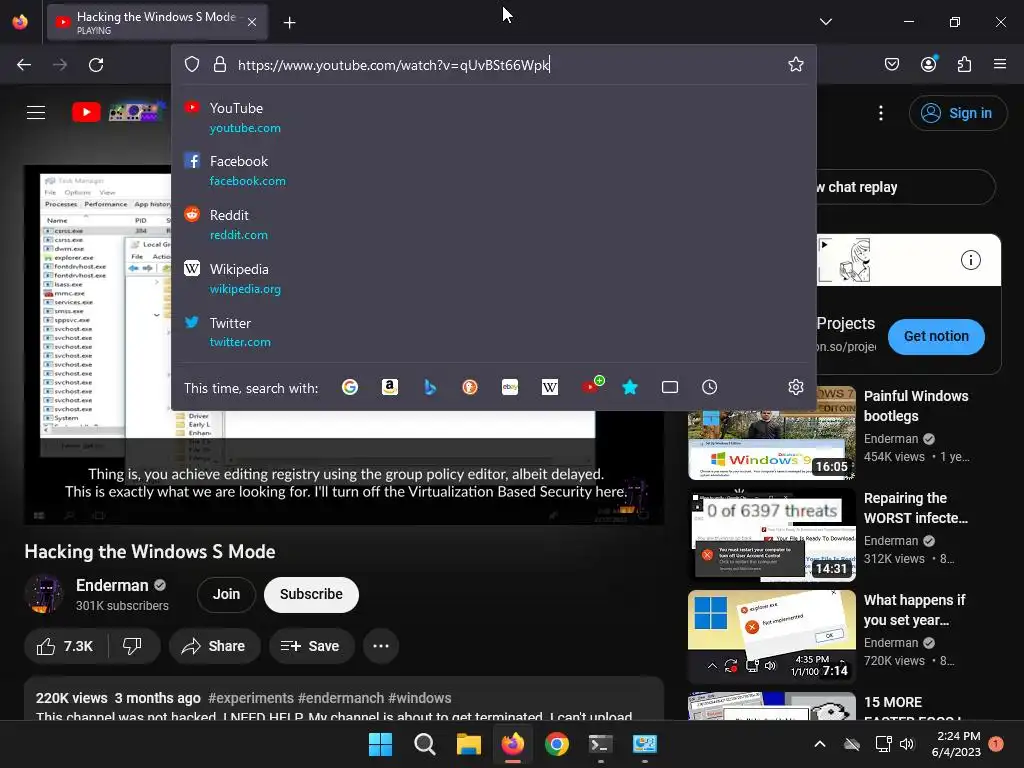1024x768 pixels.
Task: Open the Enderman channel name link
Action: [x=112, y=585]
